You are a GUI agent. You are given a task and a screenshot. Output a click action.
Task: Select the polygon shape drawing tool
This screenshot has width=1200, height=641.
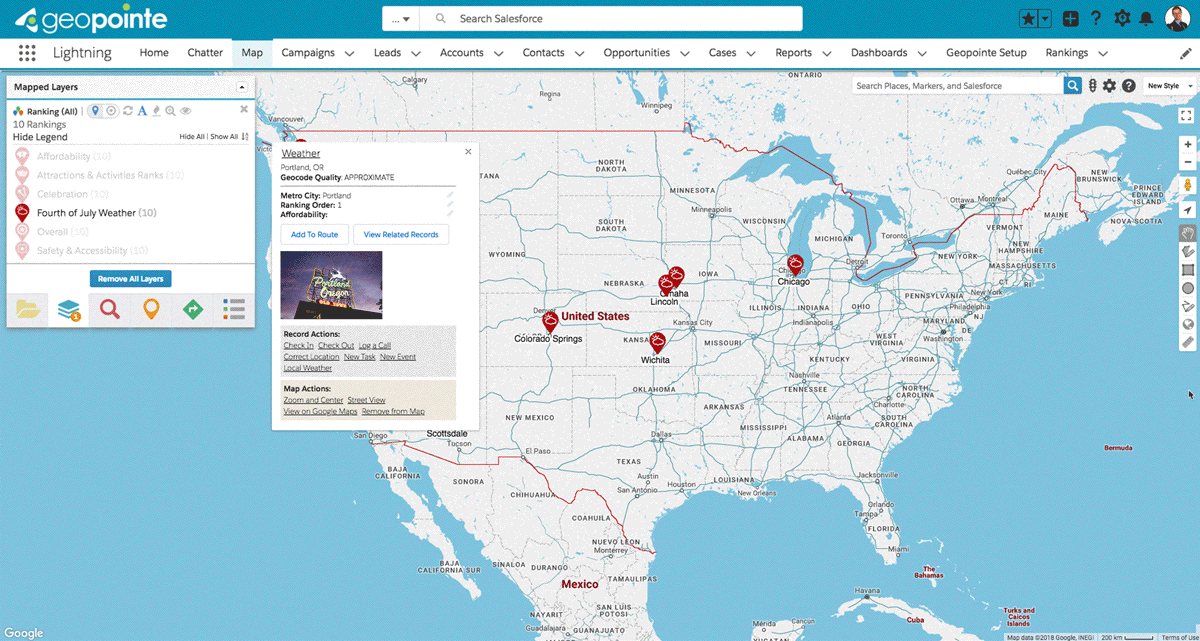pyautogui.click(x=1187, y=251)
